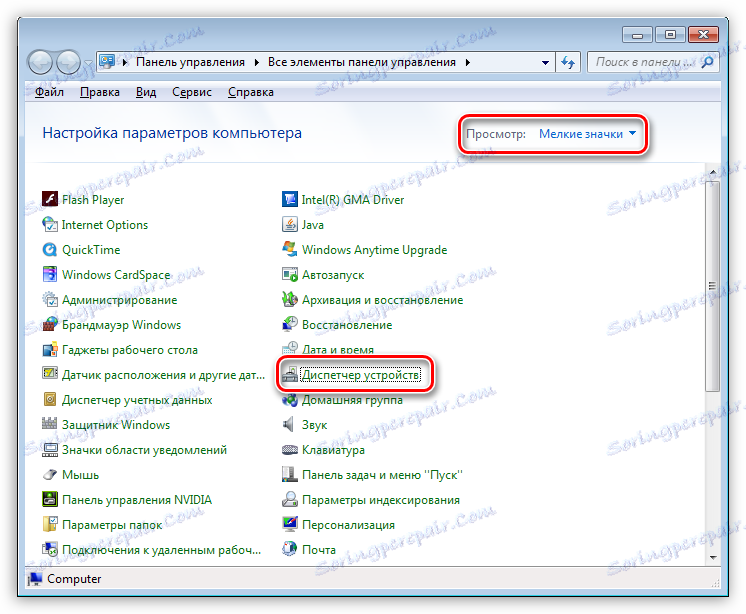Viewport: 746px width, 614px height.
Task: Open the Сервис menu
Action: tap(192, 92)
